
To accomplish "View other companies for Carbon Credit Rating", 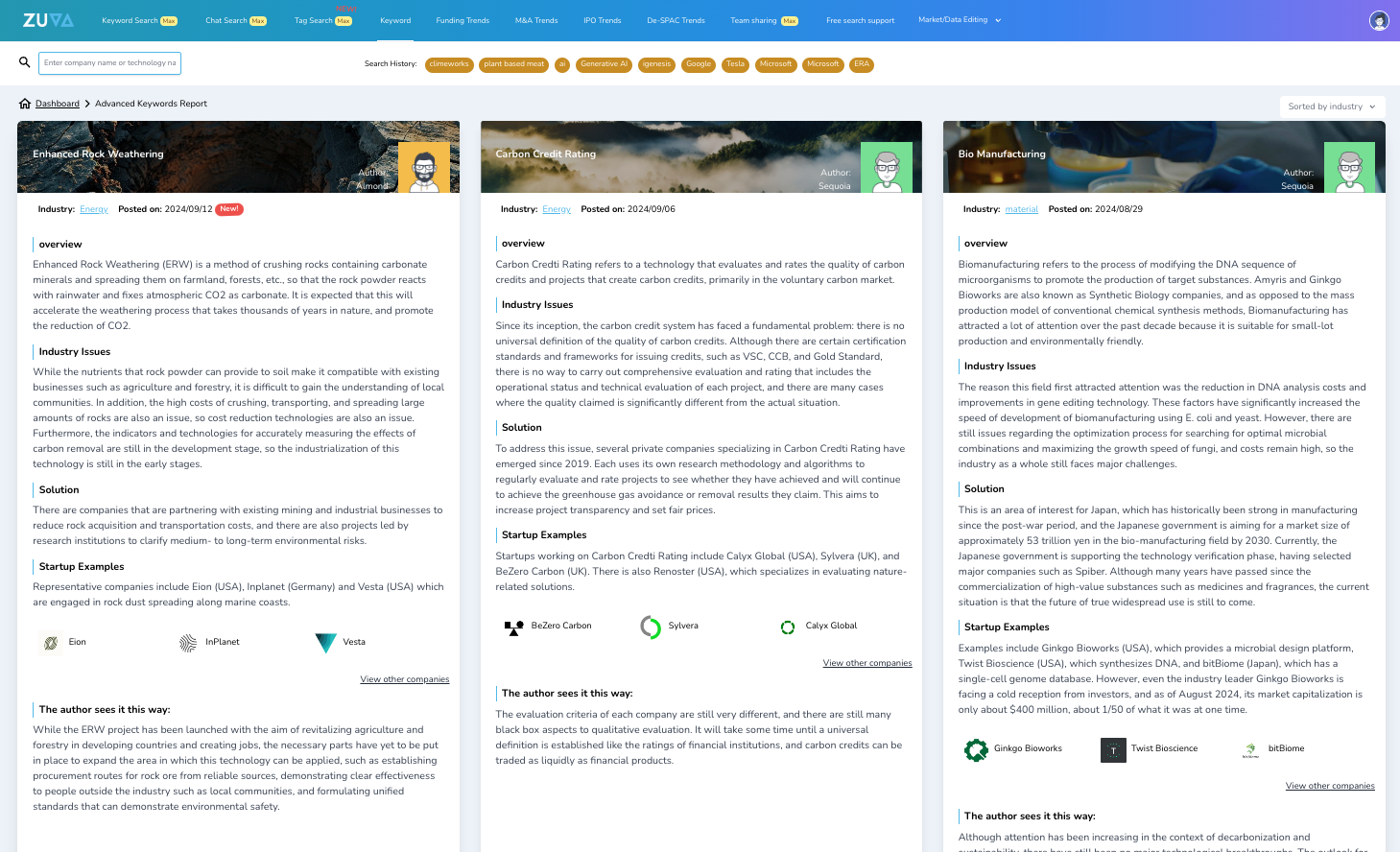I will coord(867,663).
